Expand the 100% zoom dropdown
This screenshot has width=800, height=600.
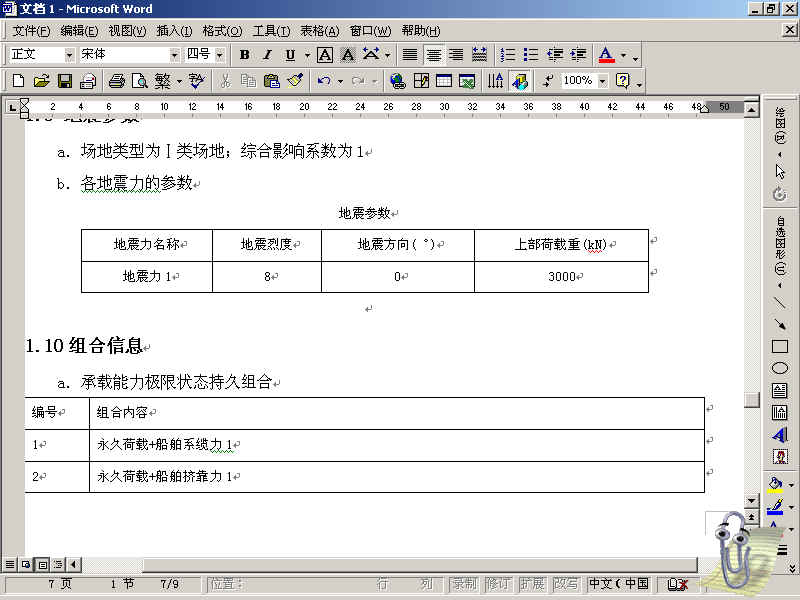(x=602, y=81)
